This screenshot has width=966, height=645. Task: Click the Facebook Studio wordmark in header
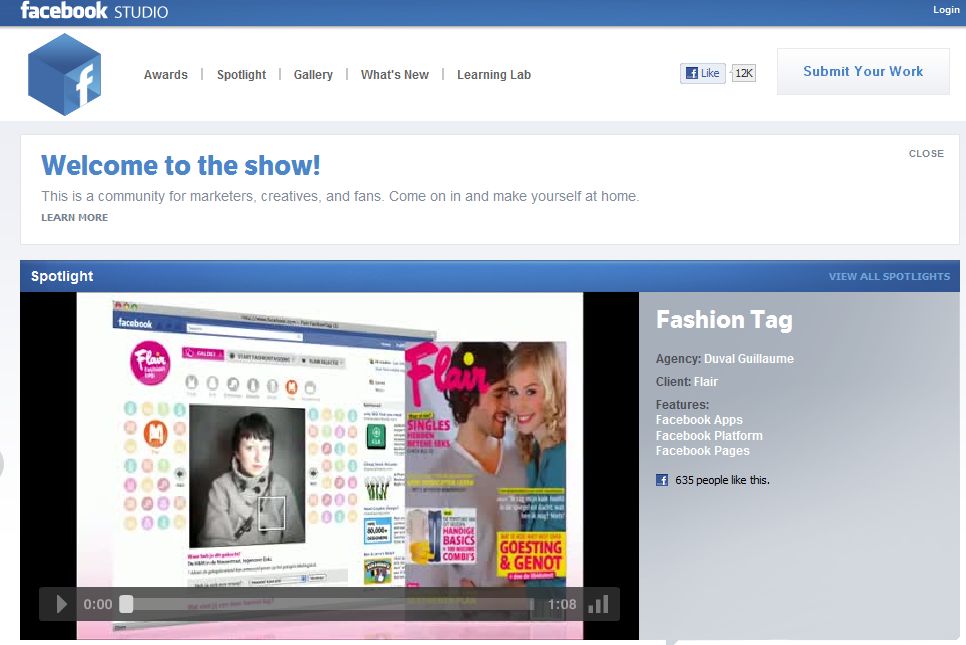click(x=94, y=11)
